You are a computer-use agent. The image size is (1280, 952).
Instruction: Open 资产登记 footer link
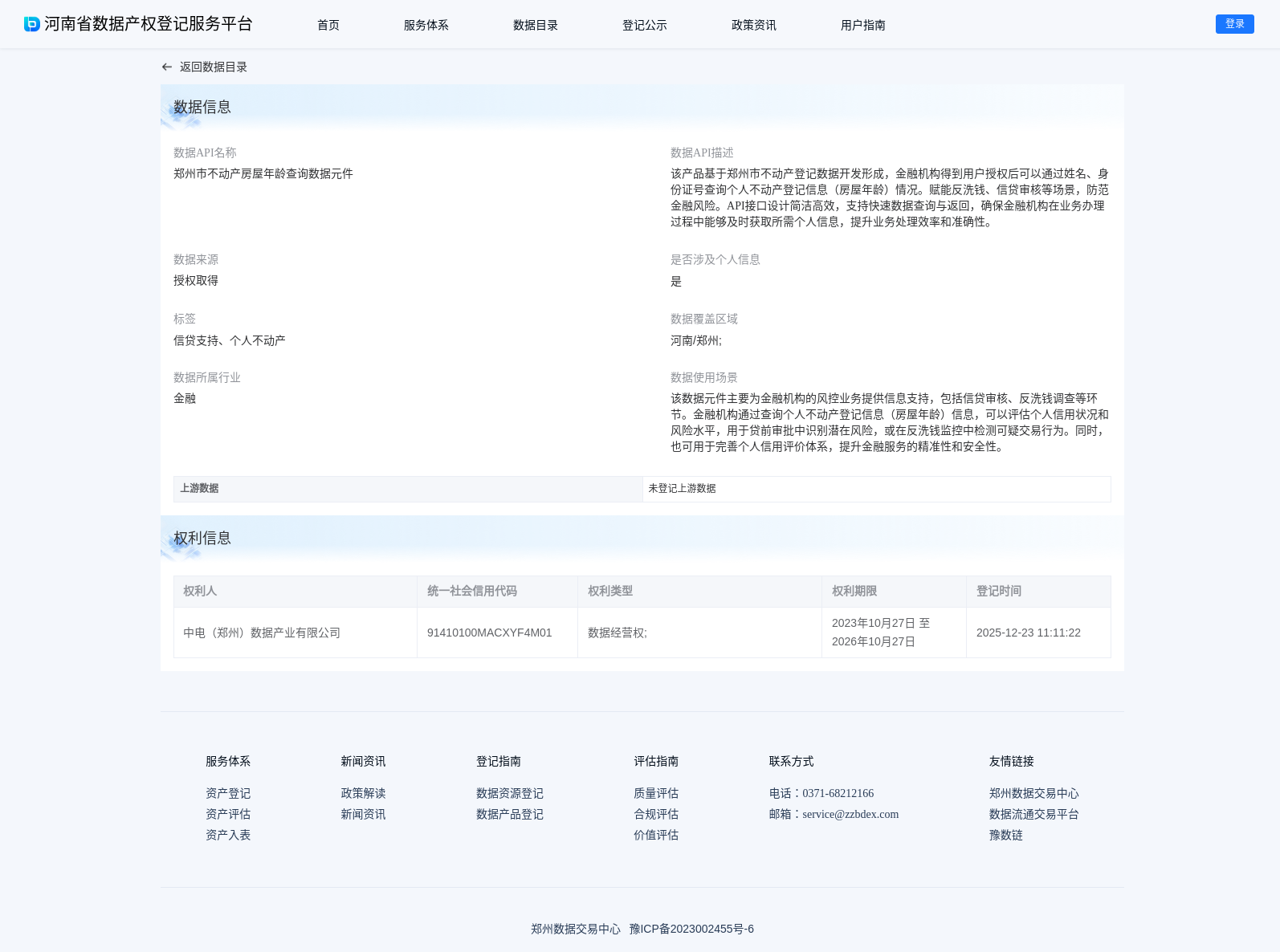(228, 793)
